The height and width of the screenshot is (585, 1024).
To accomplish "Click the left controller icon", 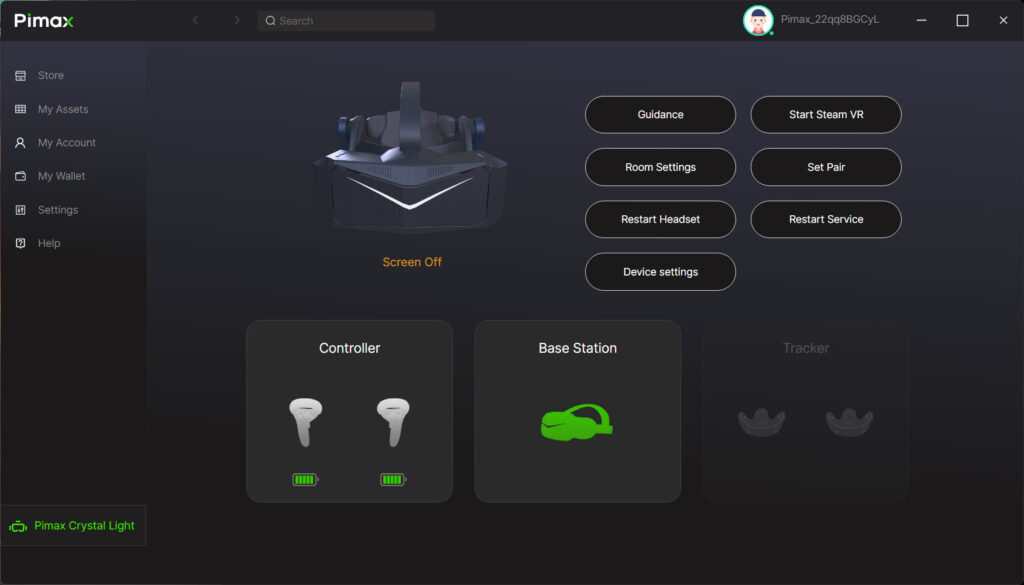I will pyautogui.click(x=306, y=422).
